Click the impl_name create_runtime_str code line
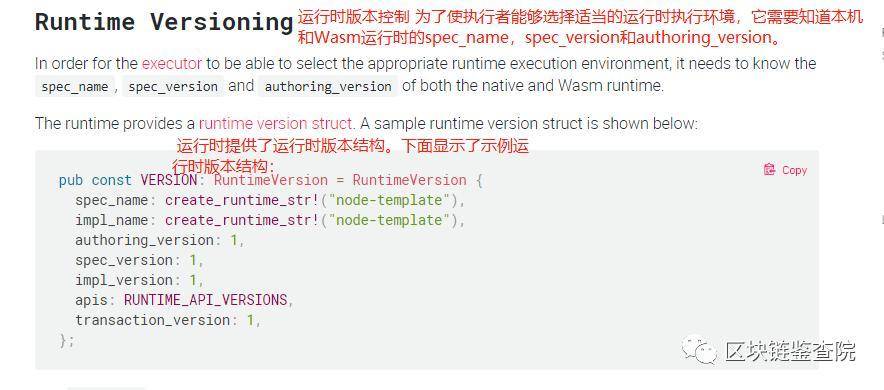Image resolution: width=884 pixels, height=390 pixels. pyautogui.click(x=271, y=220)
